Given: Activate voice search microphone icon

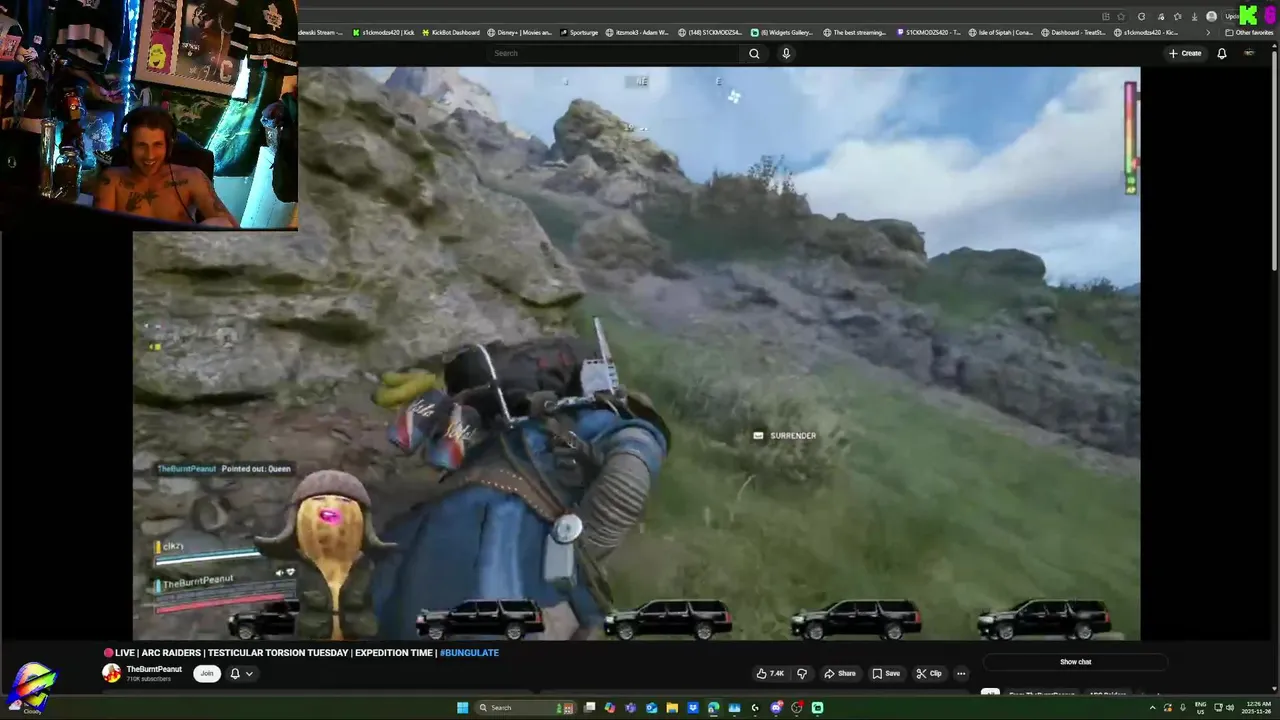Looking at the screenshot, I should [x=786, y=53].
